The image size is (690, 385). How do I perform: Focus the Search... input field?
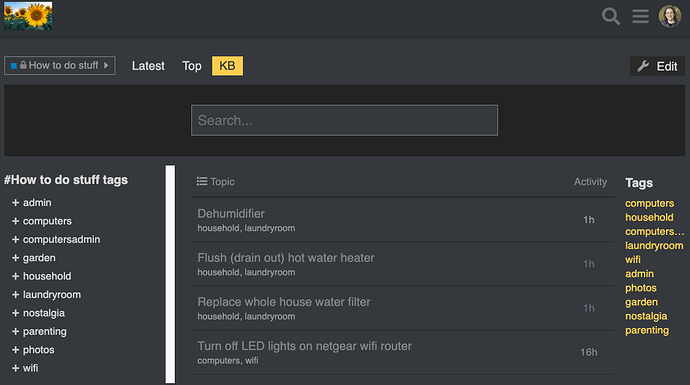(345, 120)
